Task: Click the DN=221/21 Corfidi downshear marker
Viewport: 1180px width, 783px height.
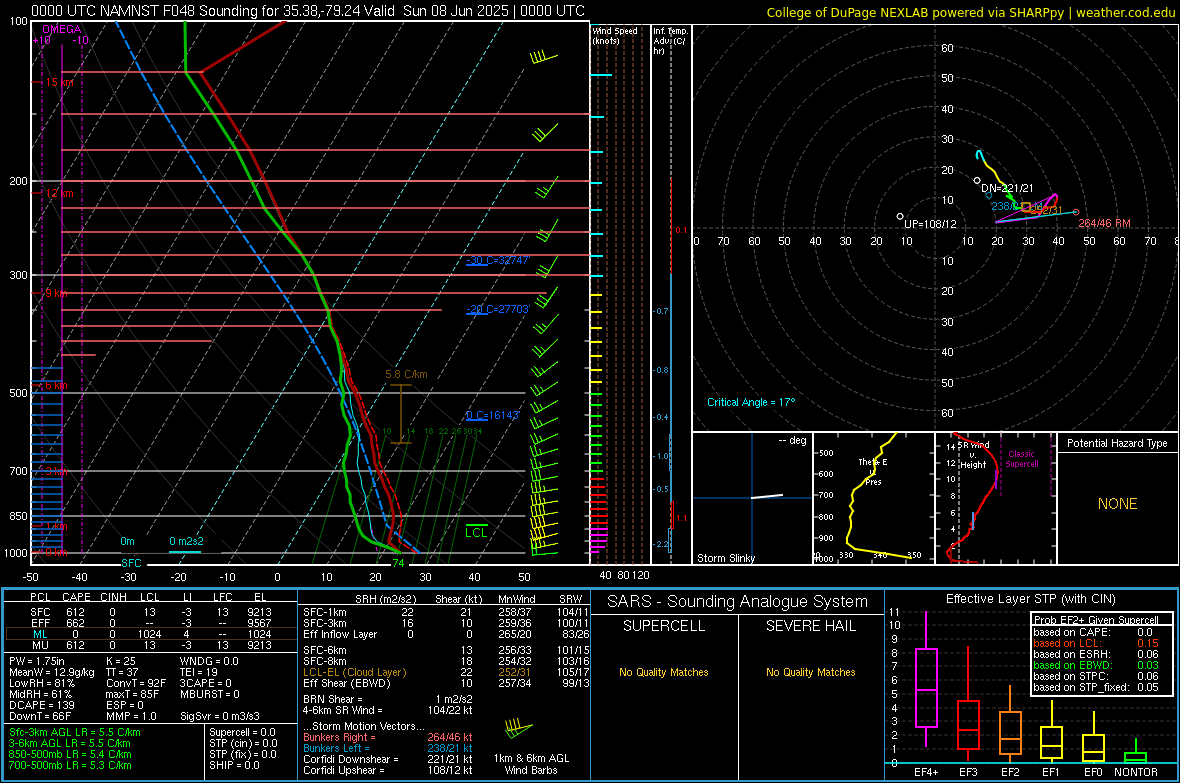Action: point(977,181)
